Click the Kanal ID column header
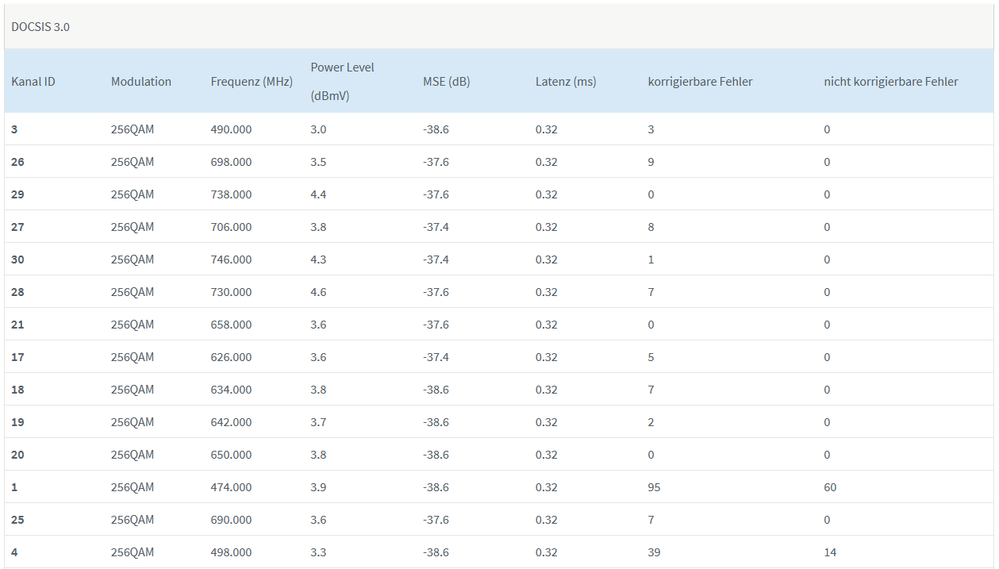The image size is (999, 569). (33, 81)
